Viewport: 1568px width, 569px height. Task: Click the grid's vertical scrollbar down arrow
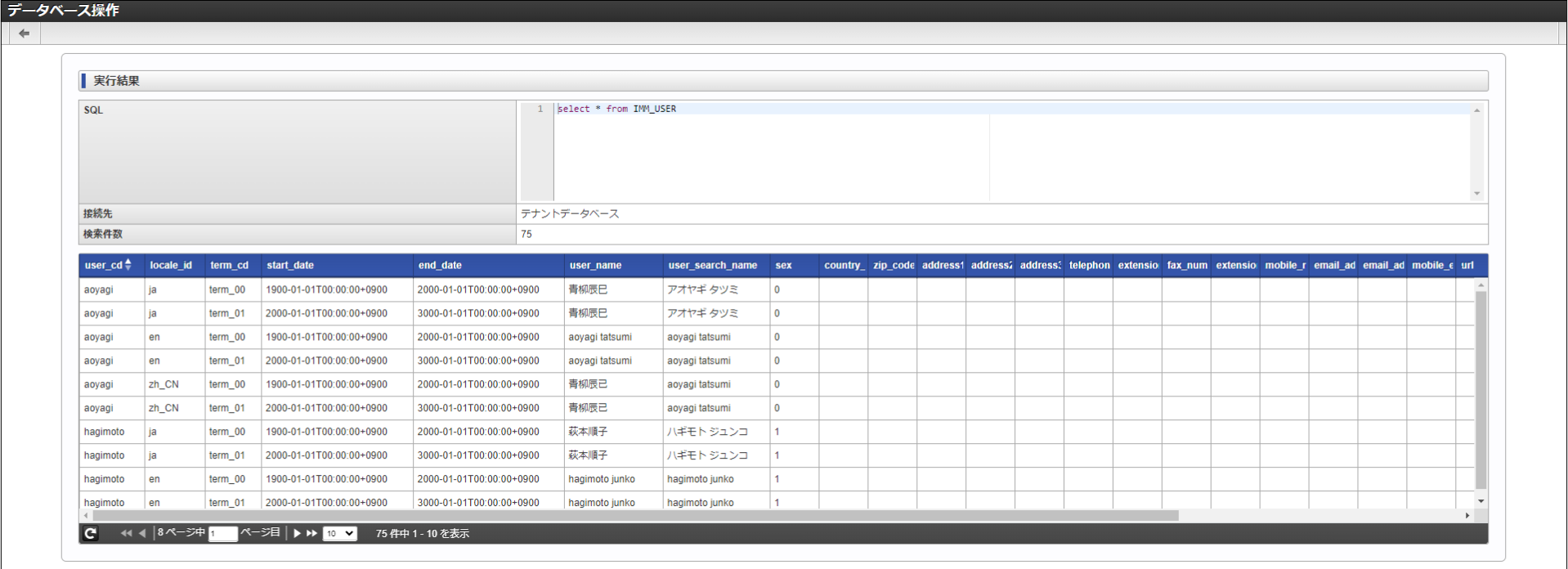point(1481,501)
